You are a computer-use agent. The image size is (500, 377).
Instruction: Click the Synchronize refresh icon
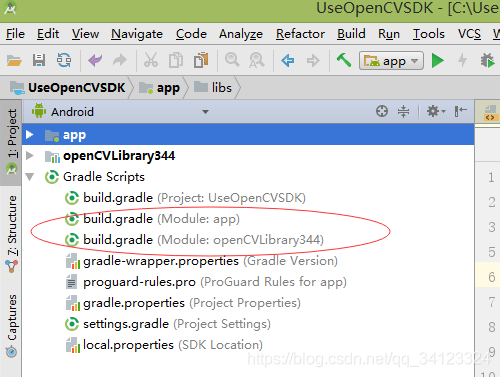point(64,60)
